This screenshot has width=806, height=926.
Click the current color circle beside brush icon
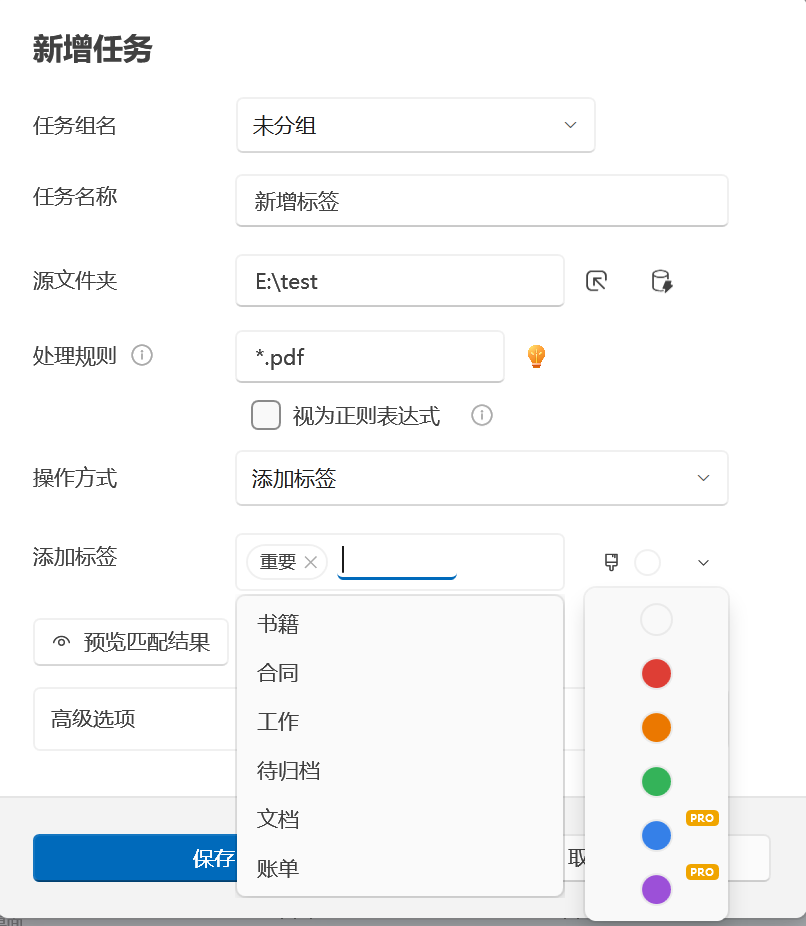pos(647,562)
